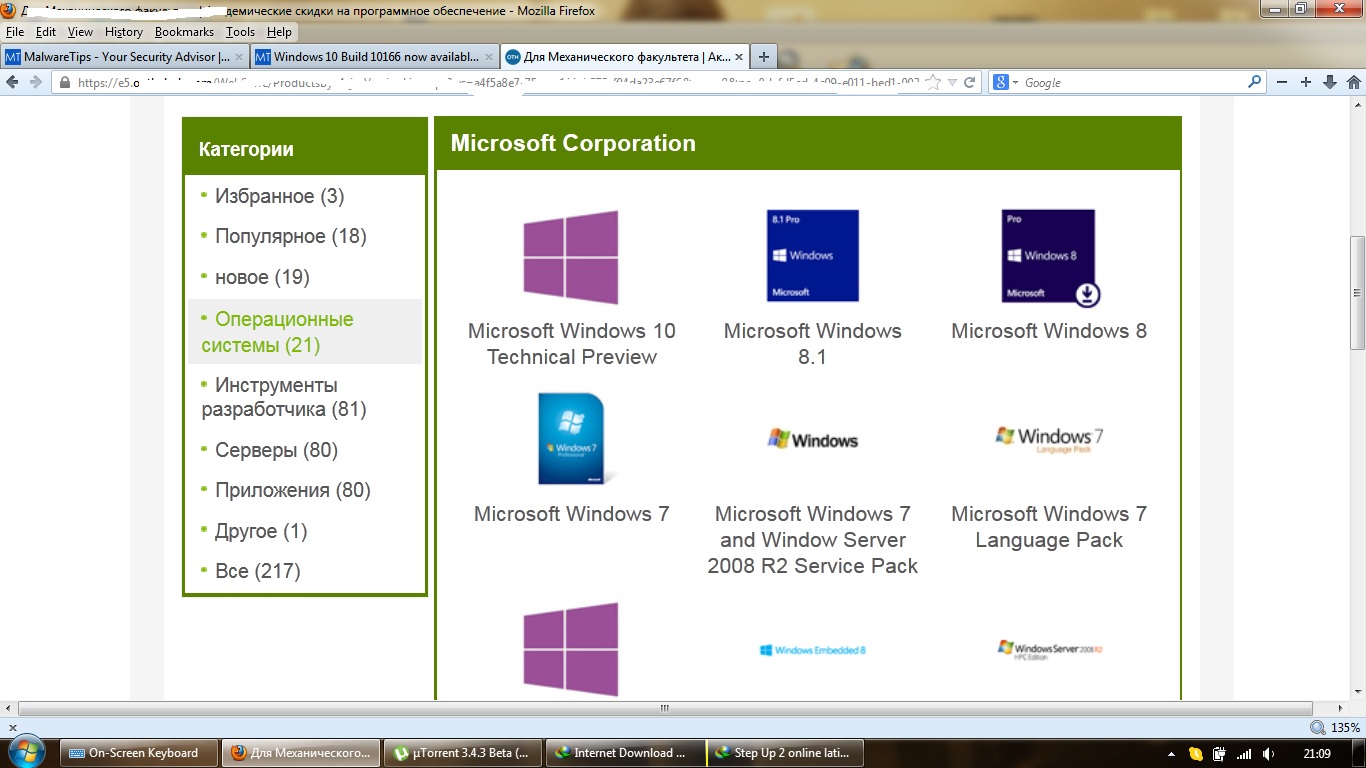Switch to On-Screen Keyboard in taskbar
This screenshot has height=768, width=1366.
tap(139, 753)
